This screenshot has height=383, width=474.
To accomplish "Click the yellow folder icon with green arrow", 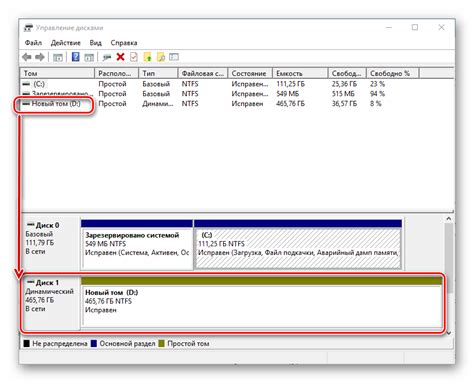I will coord(147,57).
